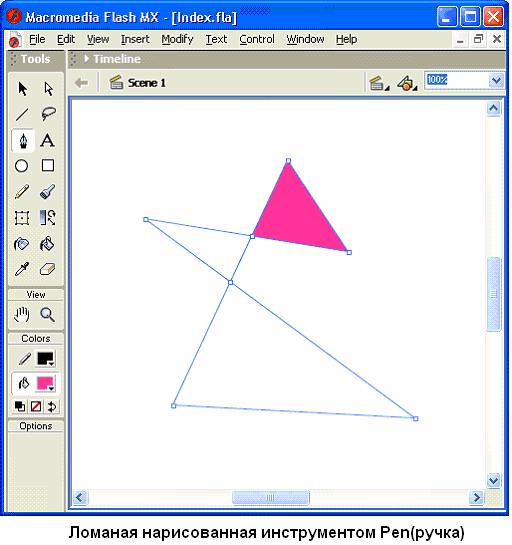
Task: Open the Help menu
Action: tap(346, 39)
